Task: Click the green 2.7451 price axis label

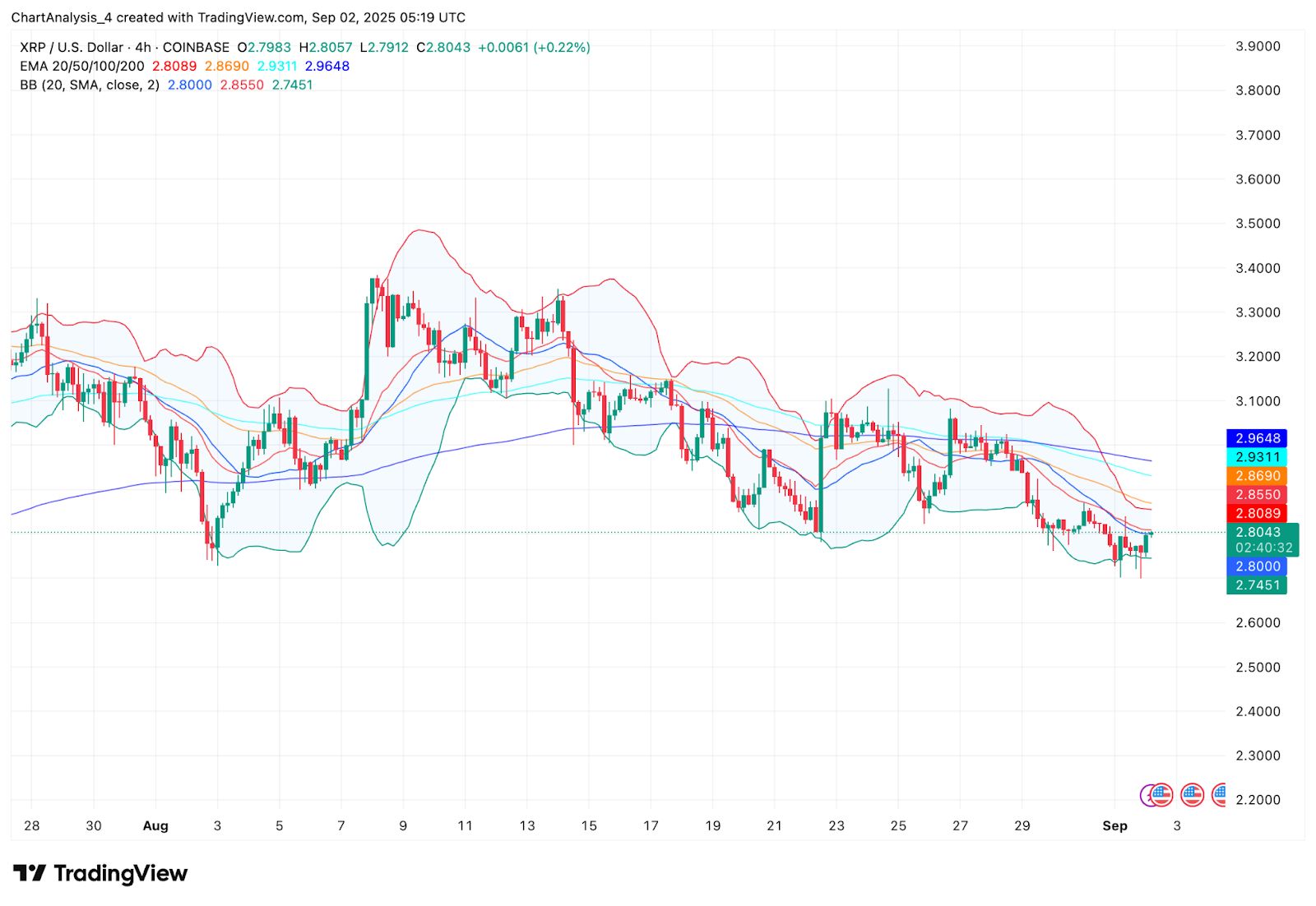Action: (x=1257, y=585)
